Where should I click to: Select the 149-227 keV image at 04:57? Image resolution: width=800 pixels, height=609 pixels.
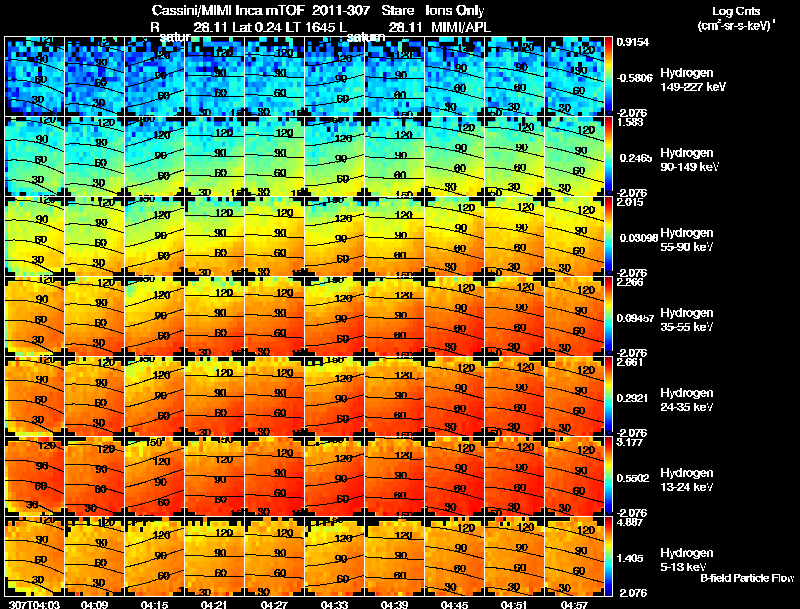(x=574, y=77)
